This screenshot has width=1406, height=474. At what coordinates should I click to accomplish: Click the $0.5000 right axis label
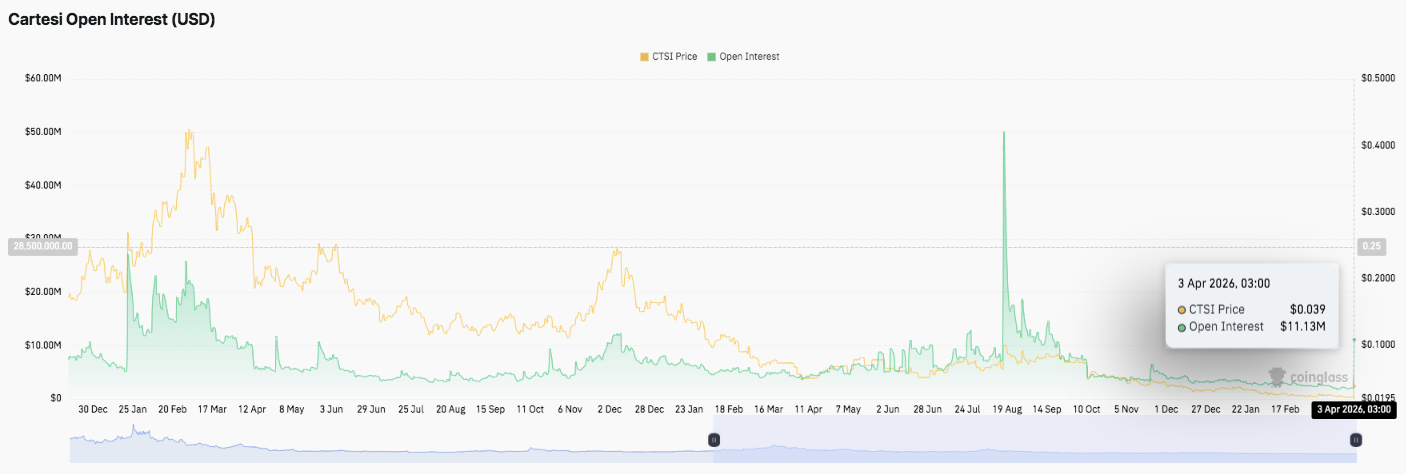point(1379,78)
